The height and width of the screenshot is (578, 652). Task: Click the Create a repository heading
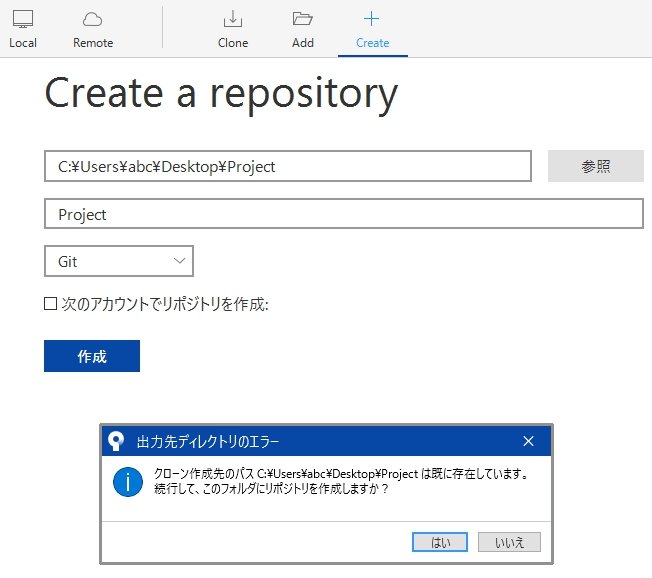click(x=221, y=94)
